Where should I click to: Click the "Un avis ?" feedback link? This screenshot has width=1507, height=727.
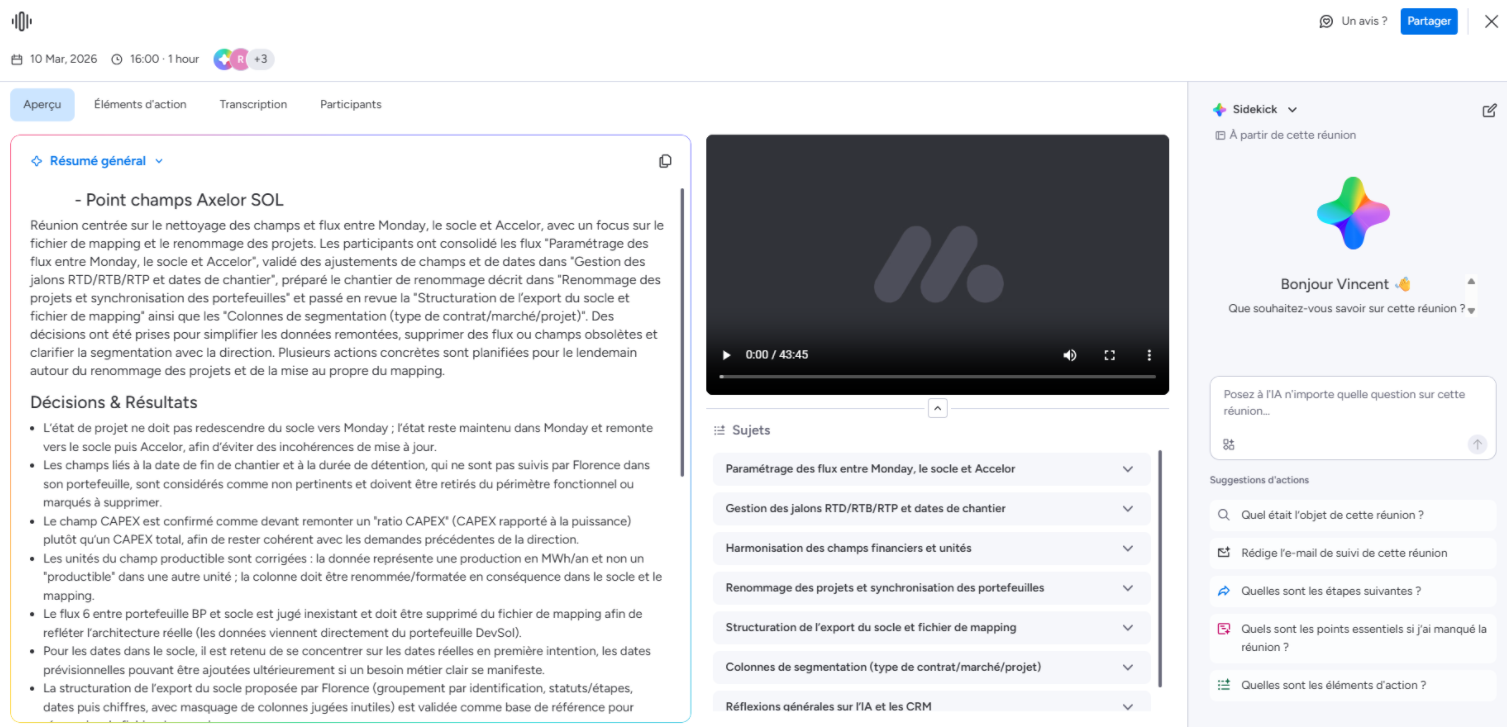tap(1353, 21)
